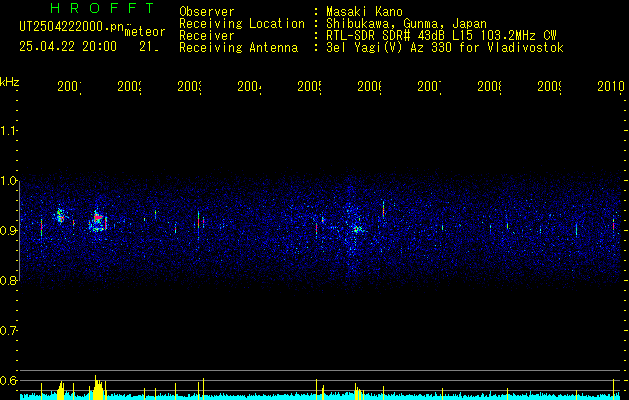Click the 2004 time axis label
The height and width of the screenshot is (400, 629).
tap(250, 86)
